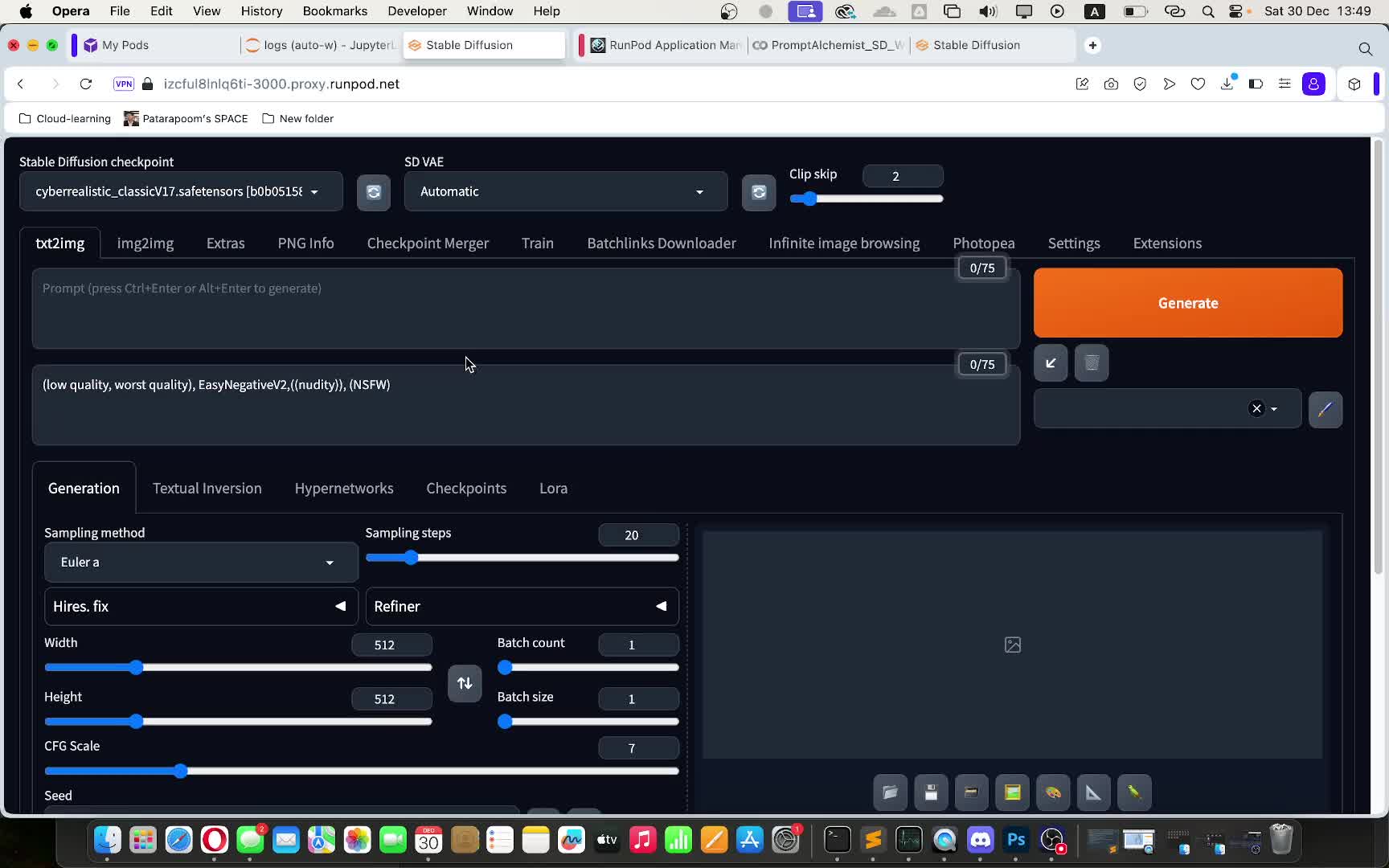Click the framed picture send-to-img2img icon
Screen dimensions: 1389x868
point(1012,792)
